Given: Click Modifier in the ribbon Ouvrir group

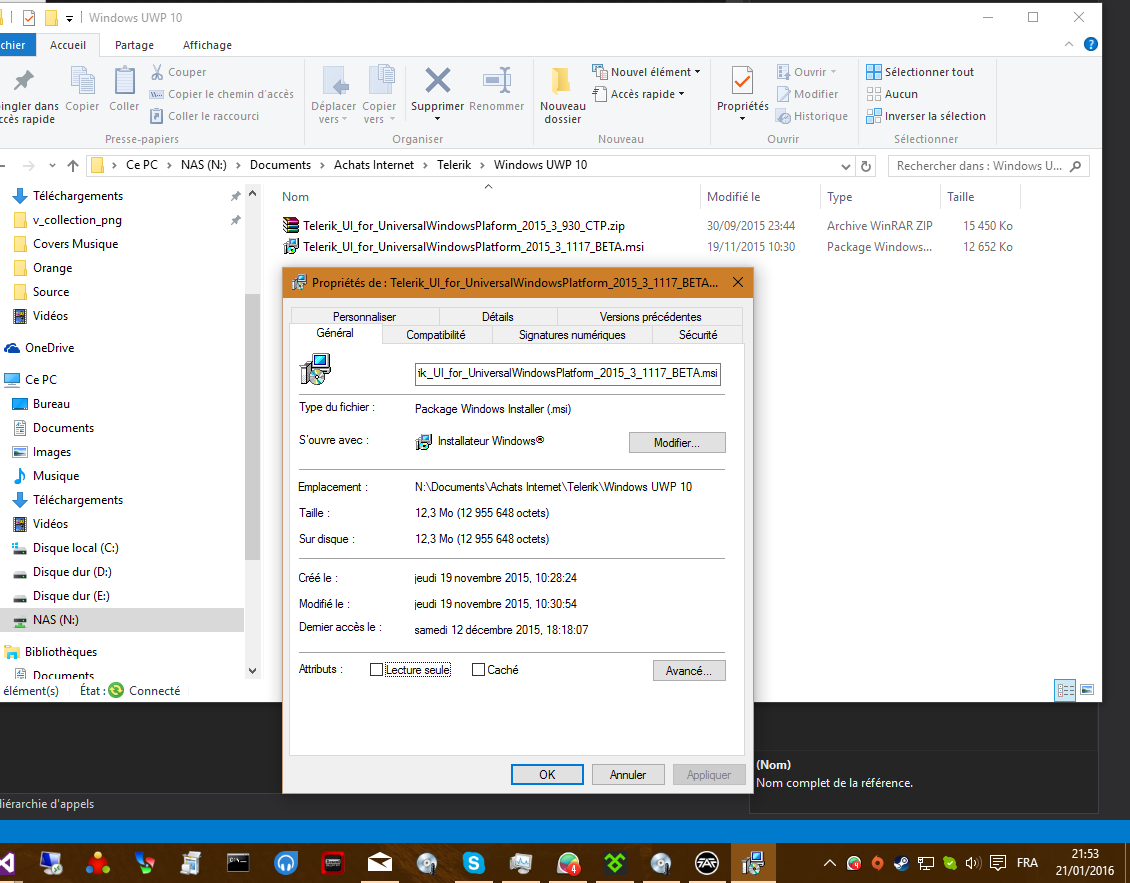Looking at the screenshot, I should [808, 94].
